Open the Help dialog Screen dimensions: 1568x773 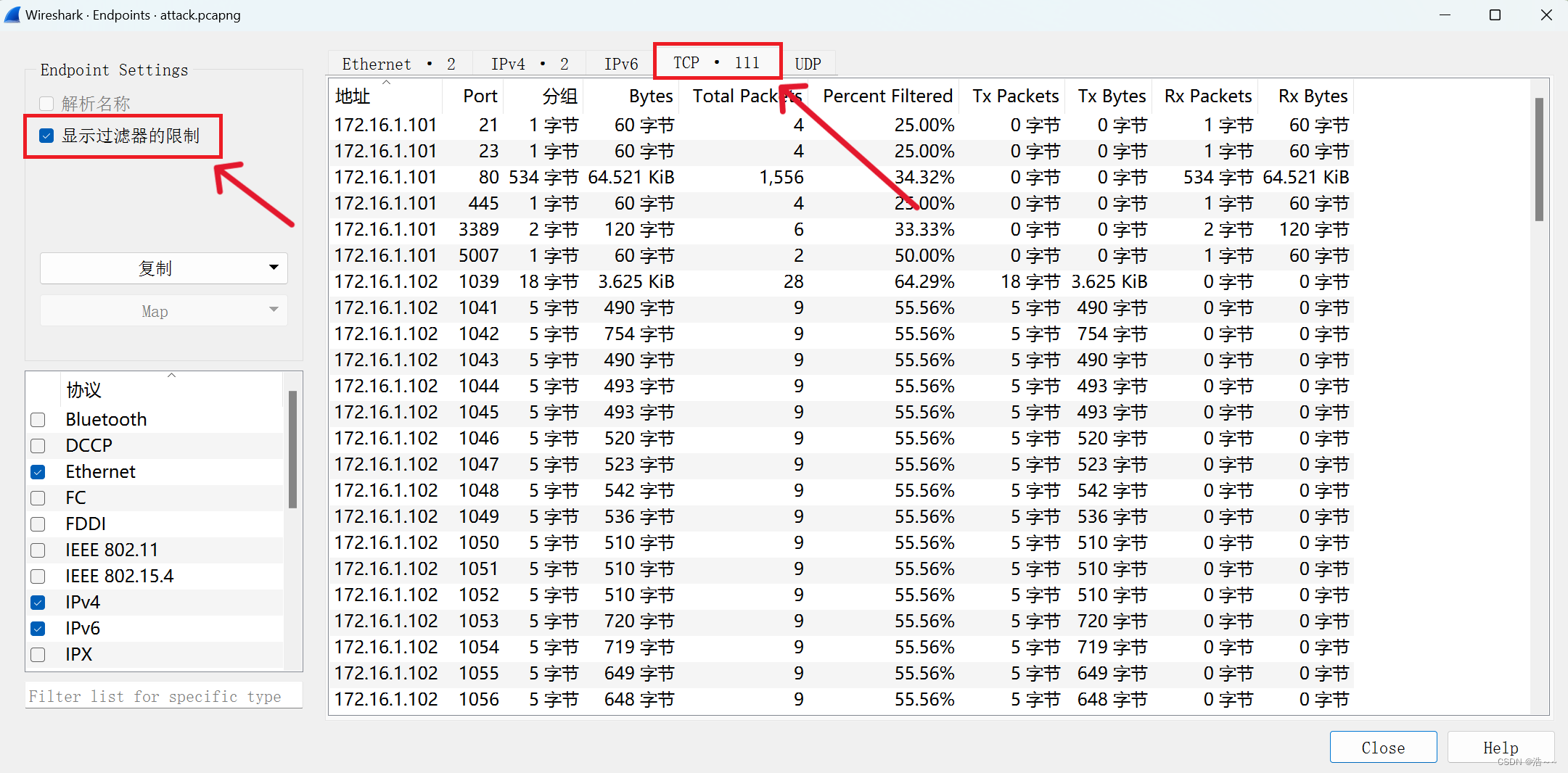[1499, 747]
